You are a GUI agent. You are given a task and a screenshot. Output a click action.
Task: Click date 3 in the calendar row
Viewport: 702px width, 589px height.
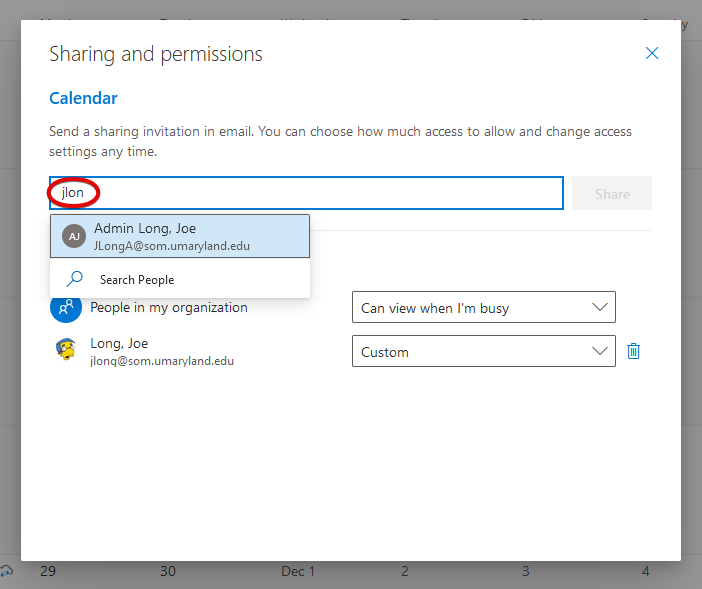(525, 571)
